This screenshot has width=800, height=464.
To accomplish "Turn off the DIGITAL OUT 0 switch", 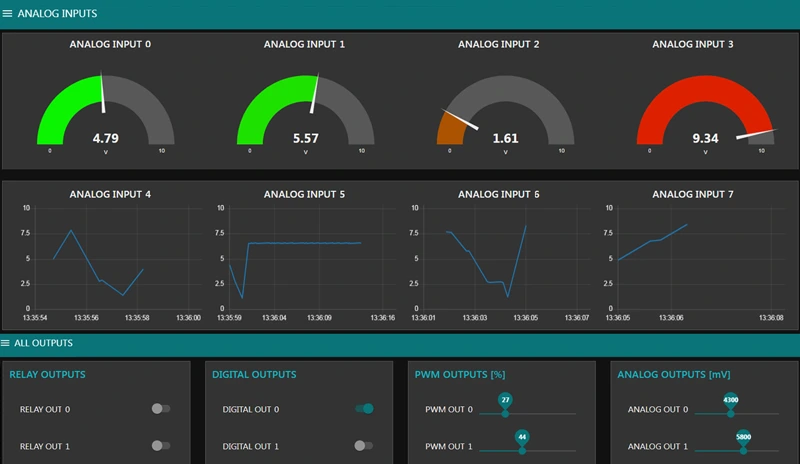I will (x=364, y=408).
